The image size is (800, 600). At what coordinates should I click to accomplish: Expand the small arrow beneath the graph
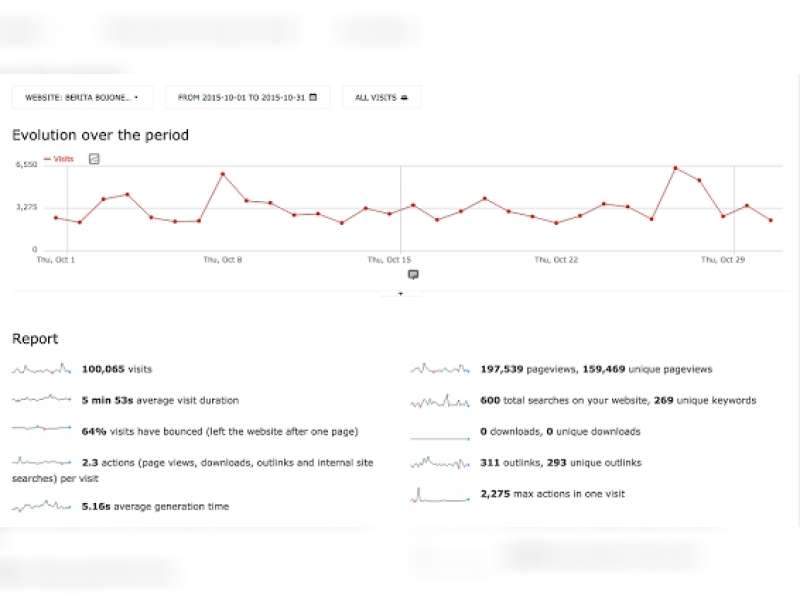pos(401,294)
